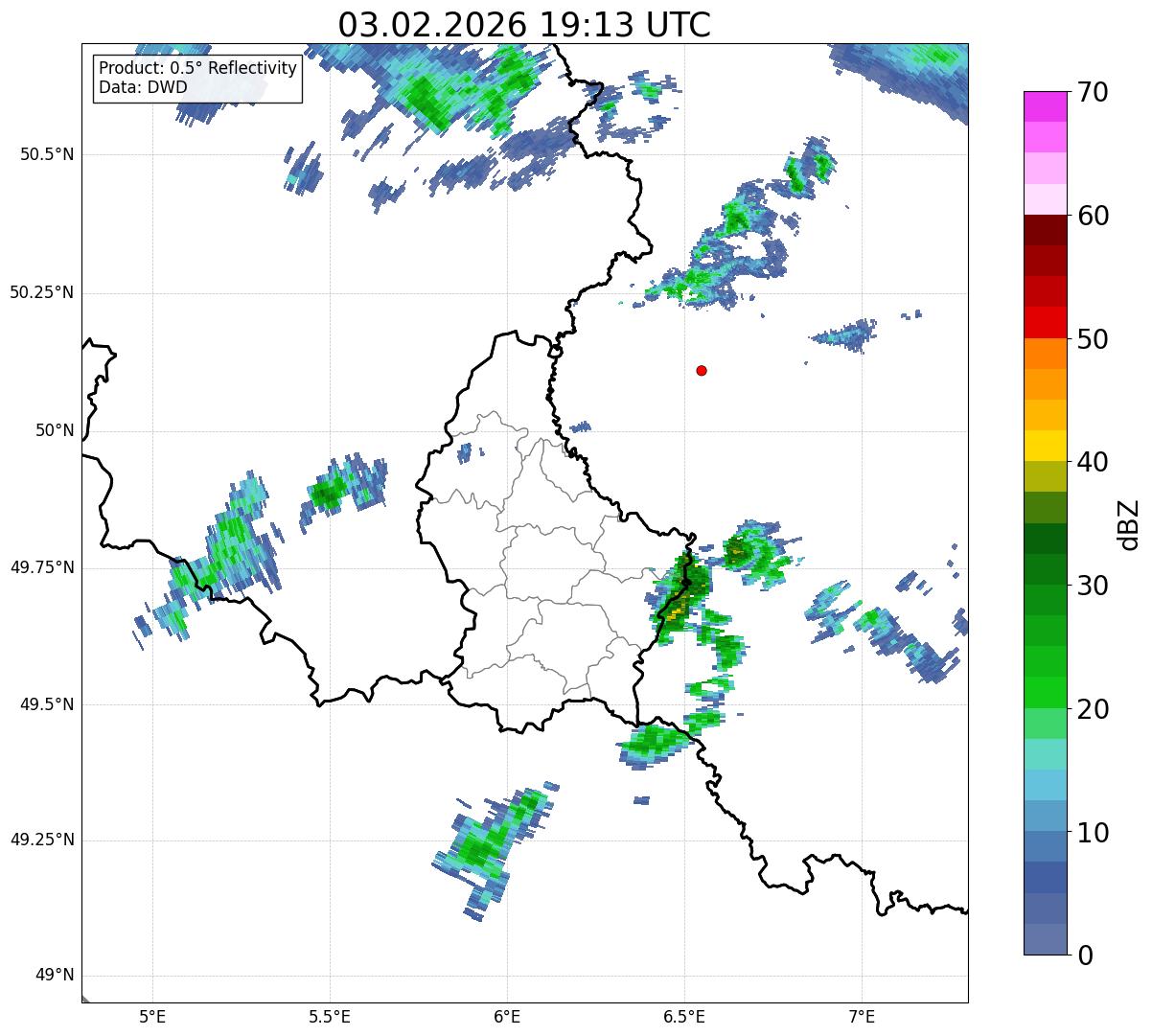
Task: Click the colorbar 40 tick label
Action: point(1093,462)
